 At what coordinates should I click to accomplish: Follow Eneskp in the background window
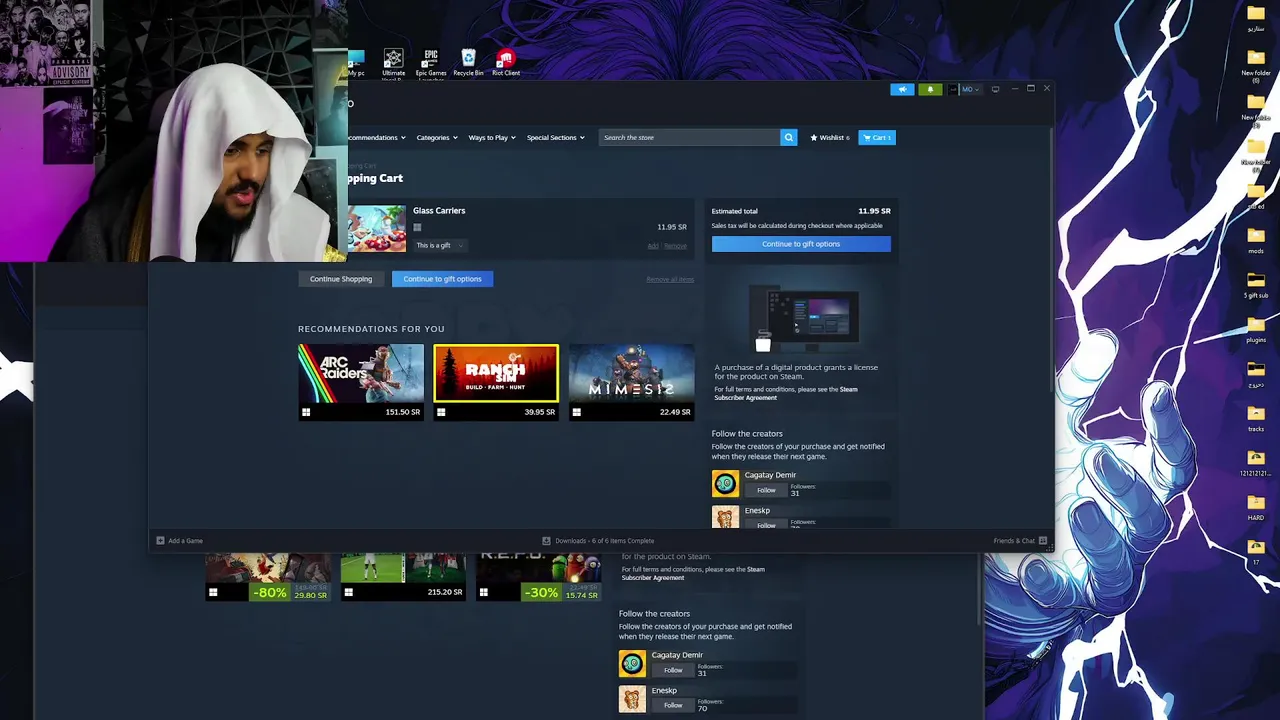(x=673, y=705)
